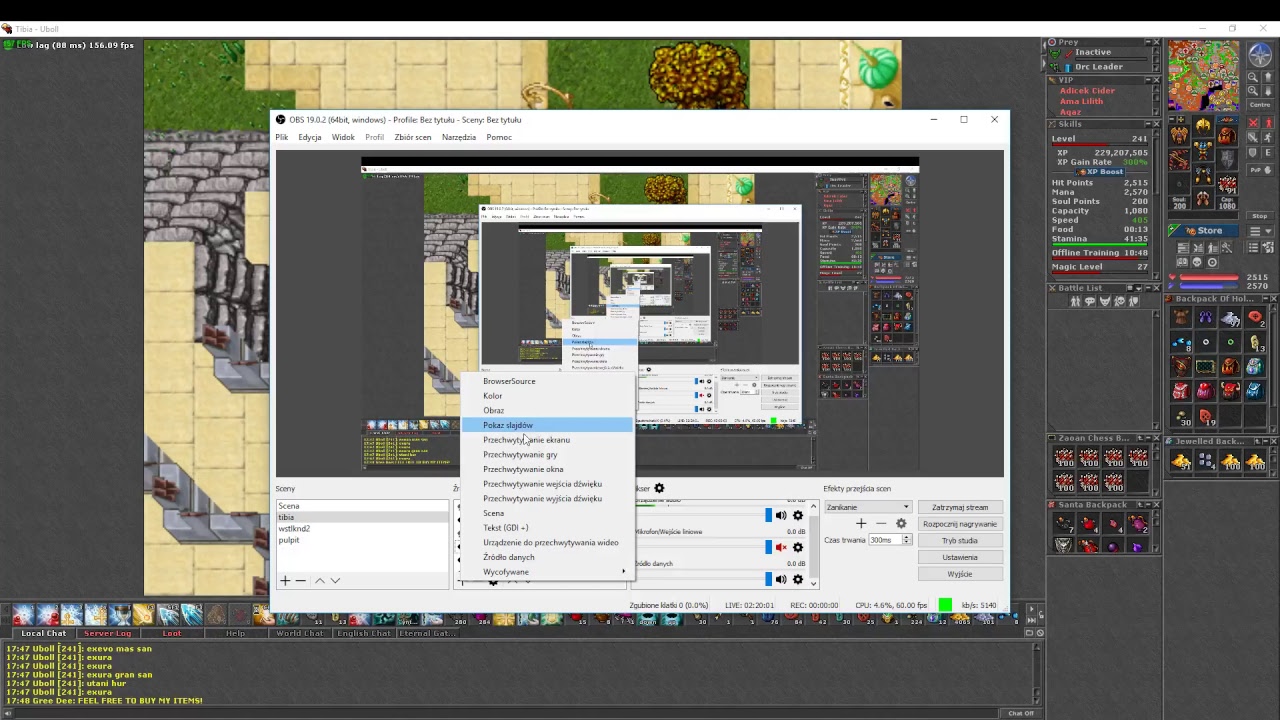This screenshot has width=1280, height=720.
Task: Open mixer settings gear beside Mikser
Action: (659, 488)
